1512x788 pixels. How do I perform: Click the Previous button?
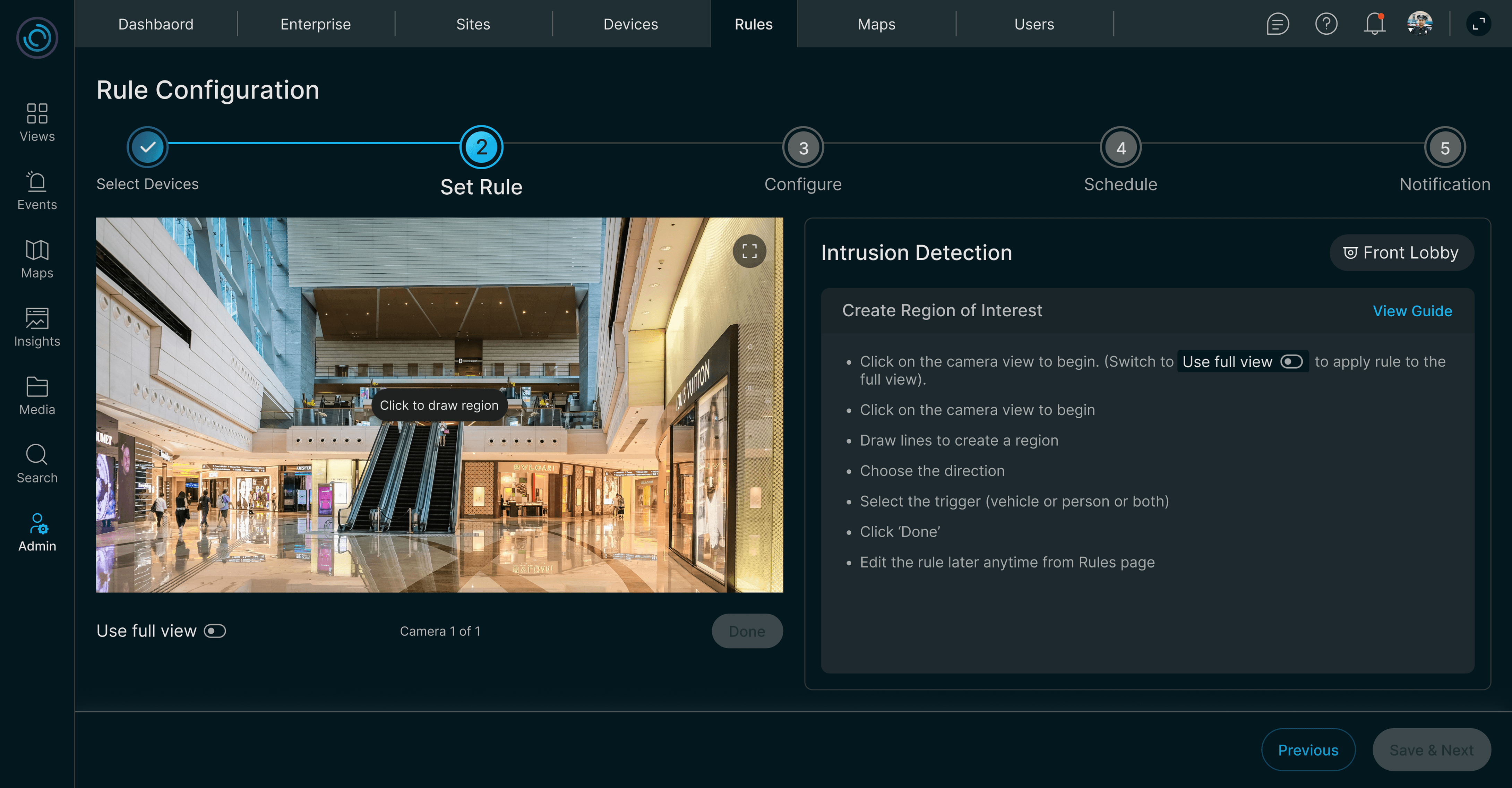tap(1308, 750)
